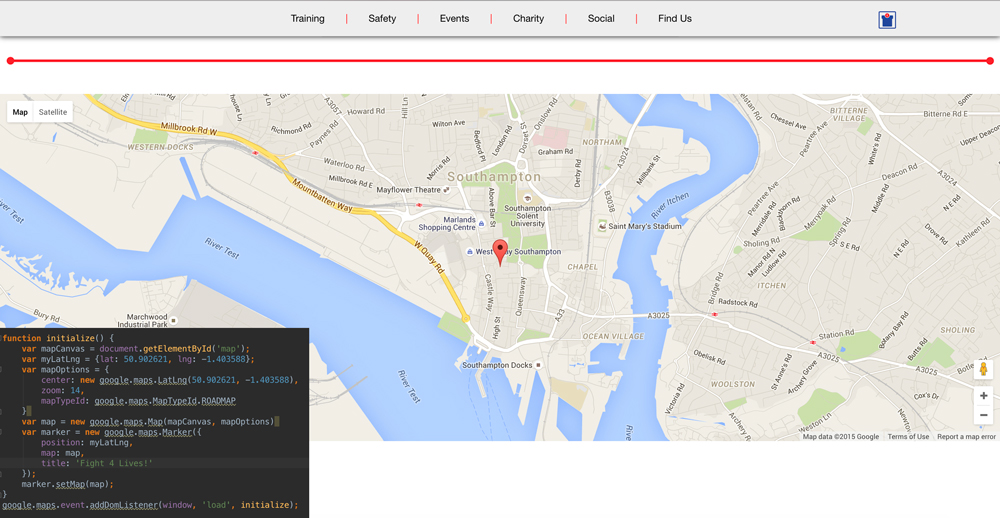Image resolution: width=1000 pixels, height=518 pixels.
Task: Zoom out with the minus button
Action: (983, 415)
